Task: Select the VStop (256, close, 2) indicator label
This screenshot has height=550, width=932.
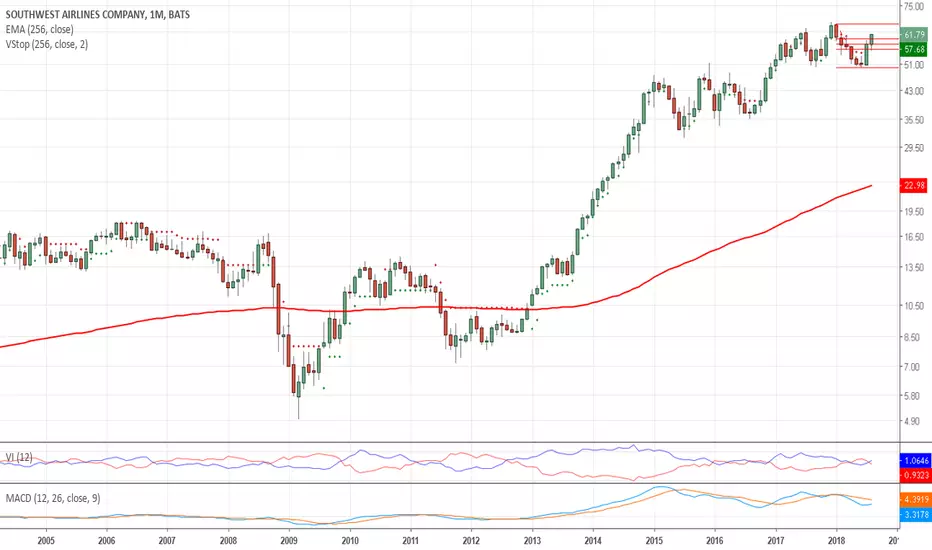Action: point(46,44)
